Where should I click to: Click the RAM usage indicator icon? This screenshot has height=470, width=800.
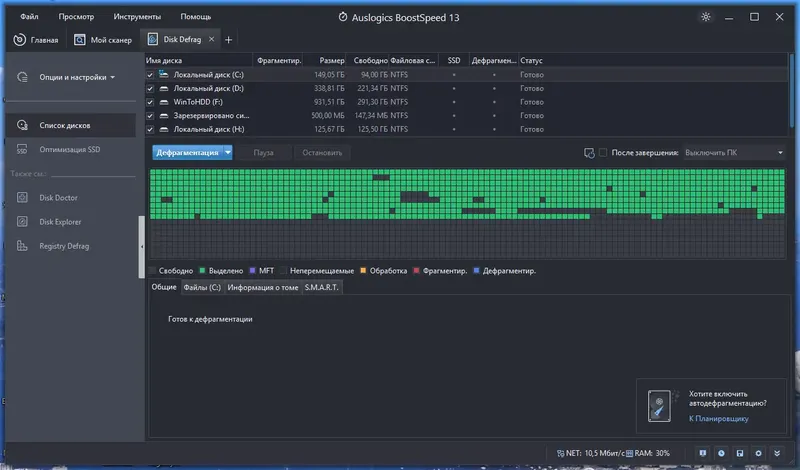point(629,453)
